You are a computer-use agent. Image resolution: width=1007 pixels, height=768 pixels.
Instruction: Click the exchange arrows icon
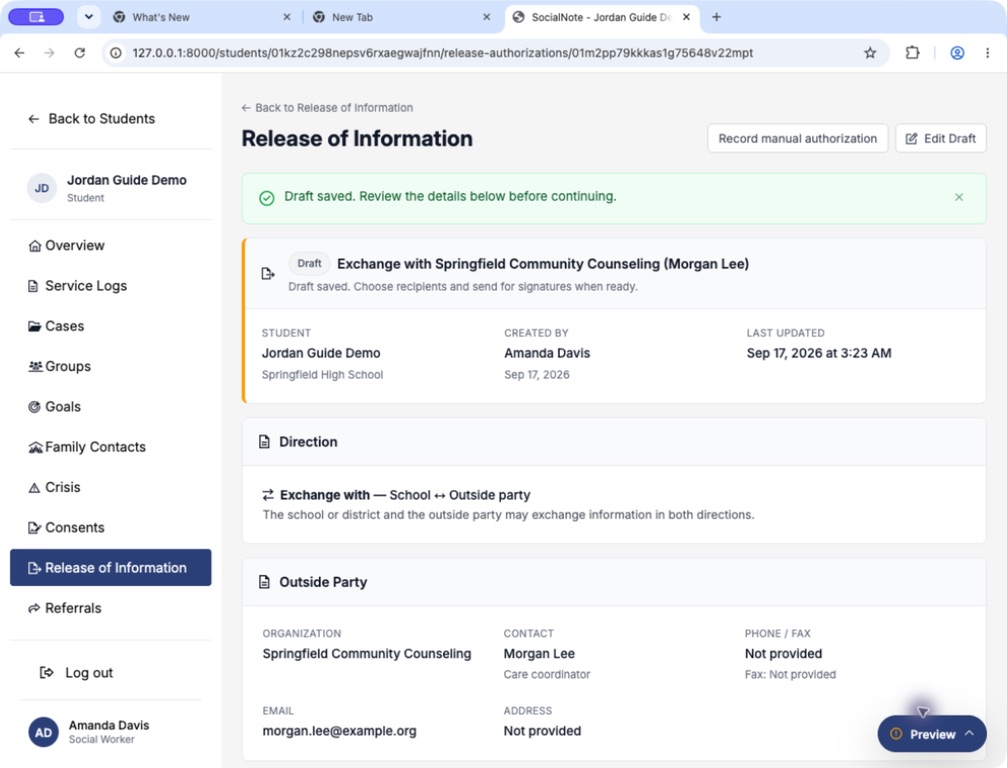coord(268,495)
